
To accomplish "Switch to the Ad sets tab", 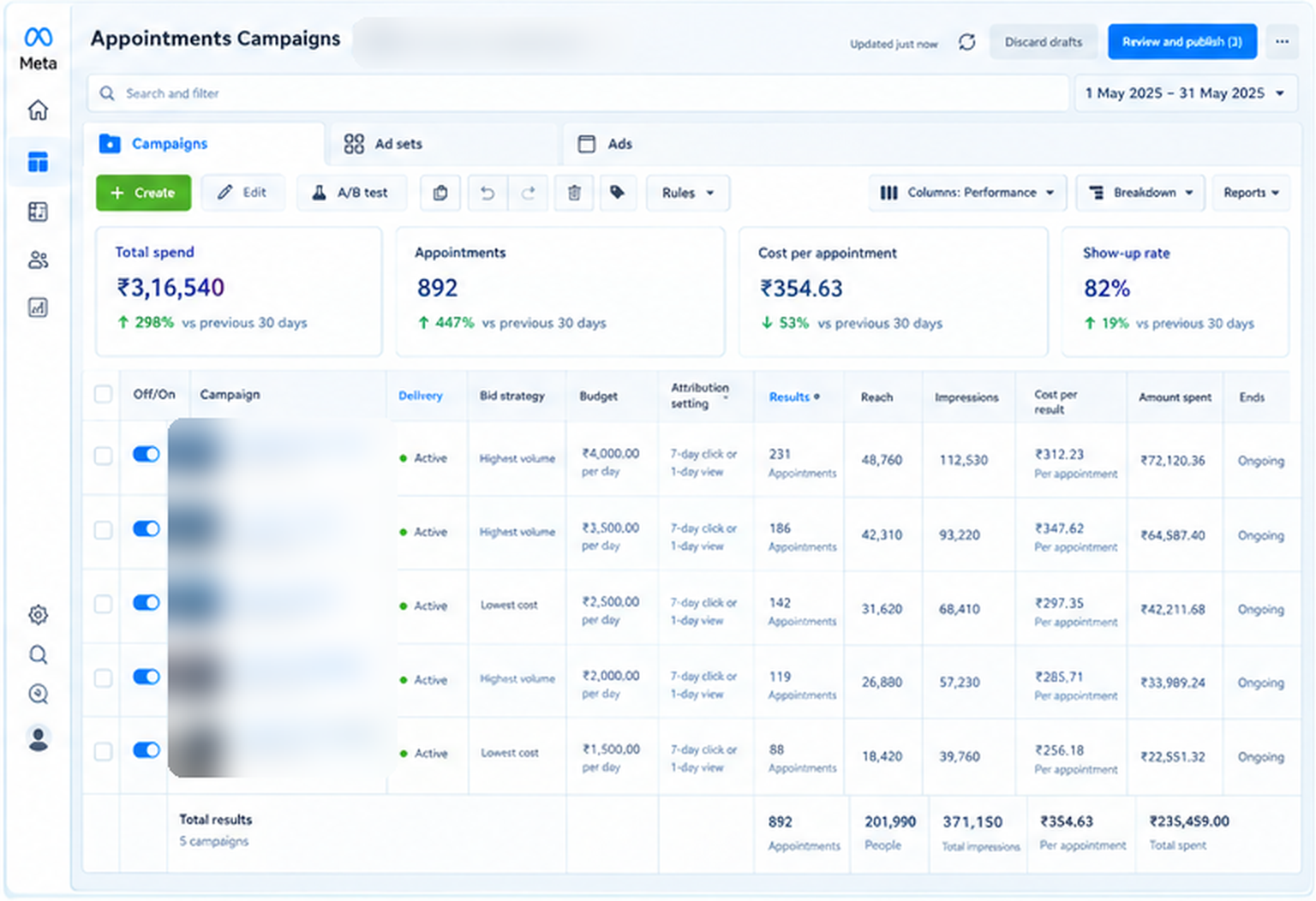I will (x=442, y=144).
